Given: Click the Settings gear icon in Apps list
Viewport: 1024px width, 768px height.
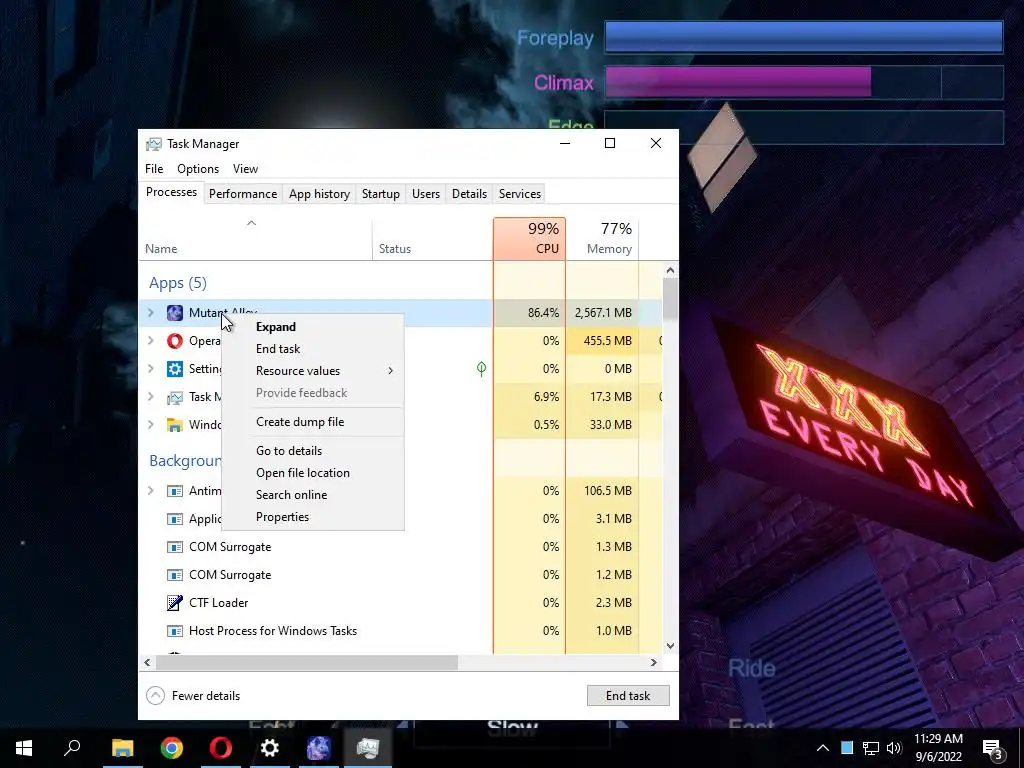Looking at the screenshot, I should click(174, 369).
